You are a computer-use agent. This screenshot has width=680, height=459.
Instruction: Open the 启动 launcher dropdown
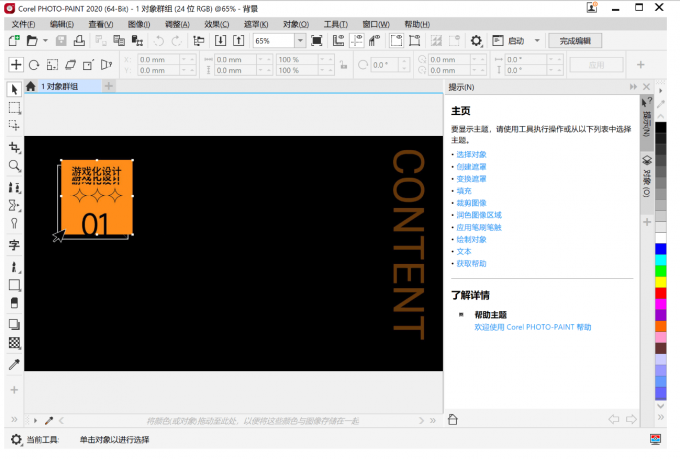click(537, 41)
